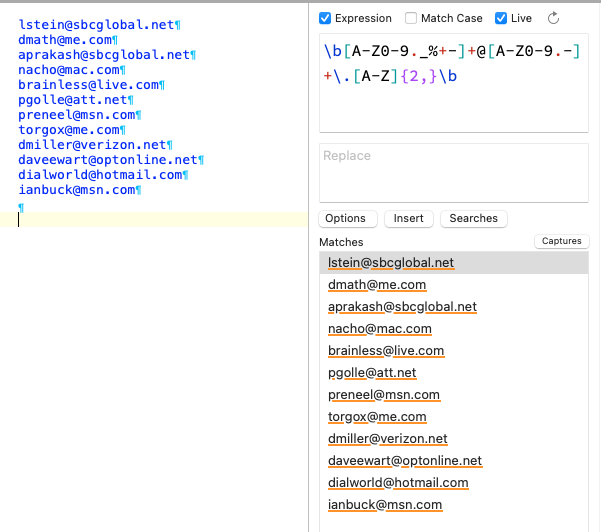Click pgolle@att.net line in the editor

[73, 100]
